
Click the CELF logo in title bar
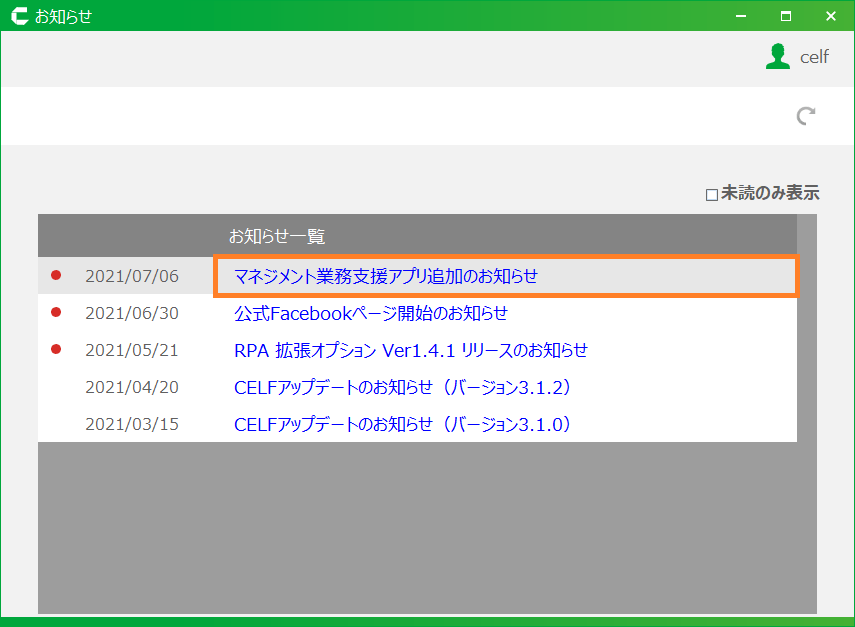pos(17,16)
